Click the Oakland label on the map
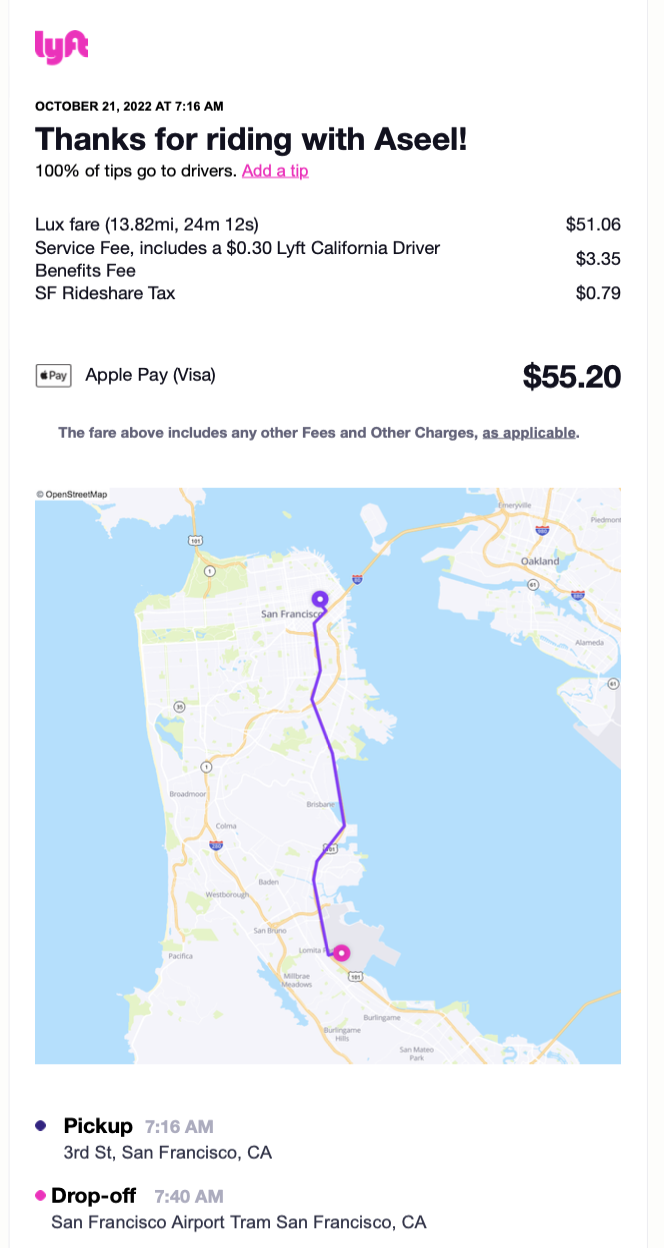The height and width of the screenshot is (1248, 664). point(540,562)
